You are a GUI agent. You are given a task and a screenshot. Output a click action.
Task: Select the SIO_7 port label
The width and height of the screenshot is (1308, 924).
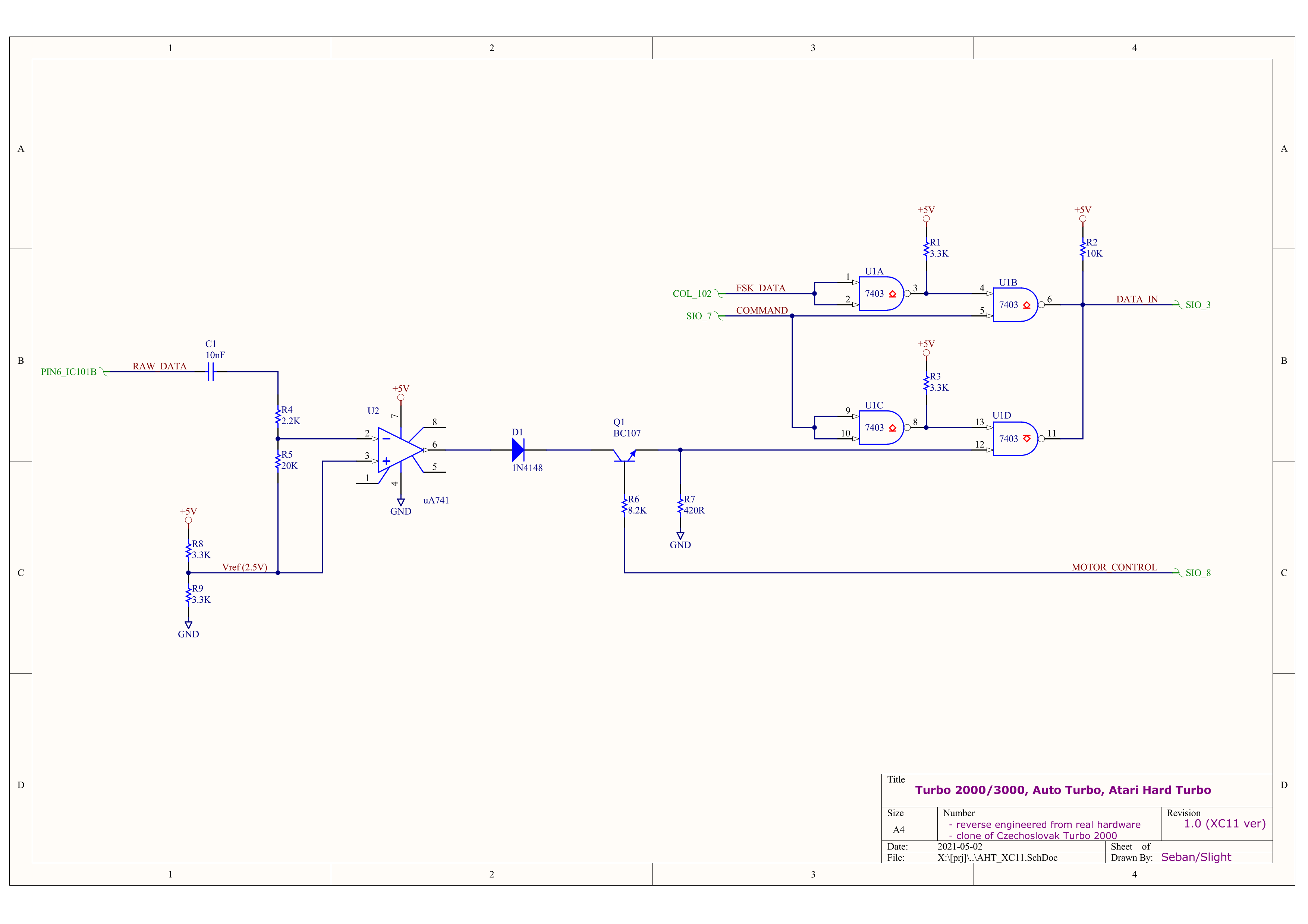[698, 316]
